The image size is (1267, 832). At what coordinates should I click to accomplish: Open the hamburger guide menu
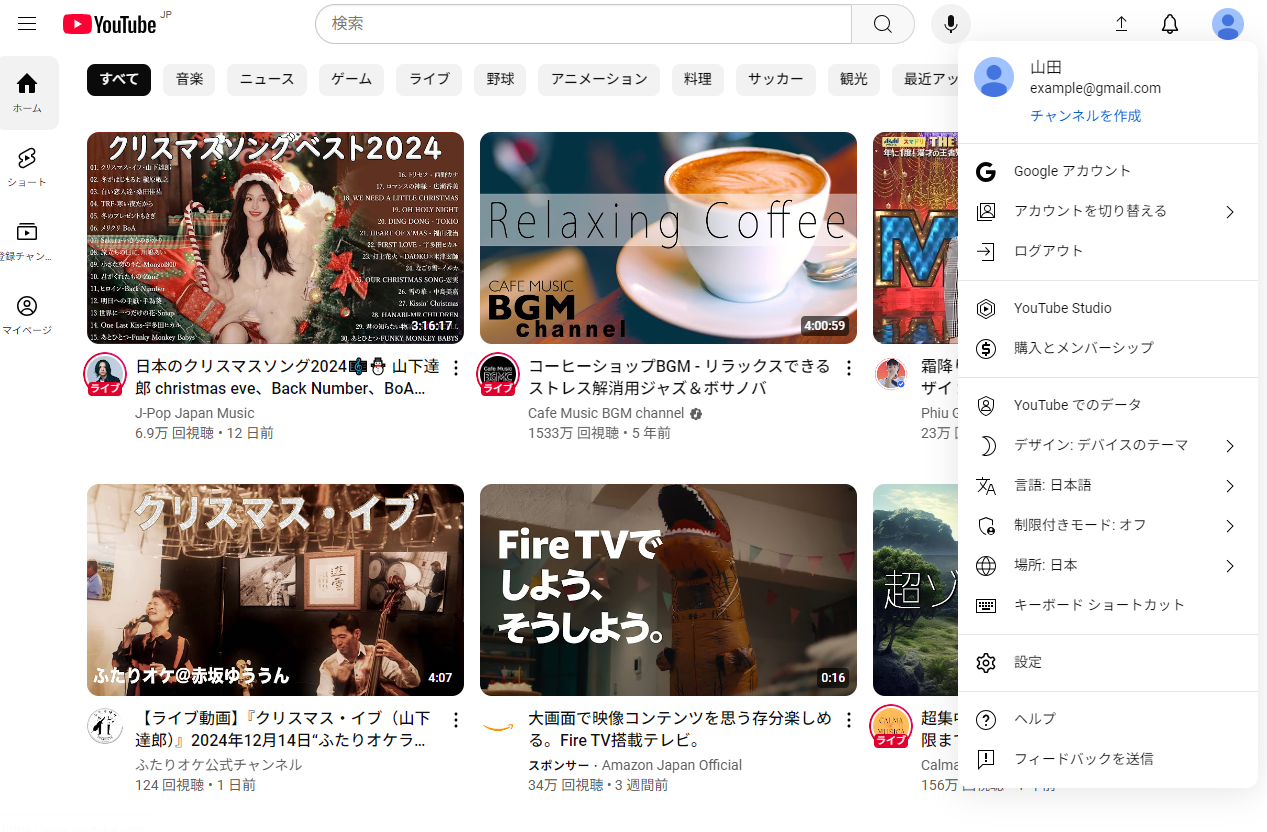point(27,24)
